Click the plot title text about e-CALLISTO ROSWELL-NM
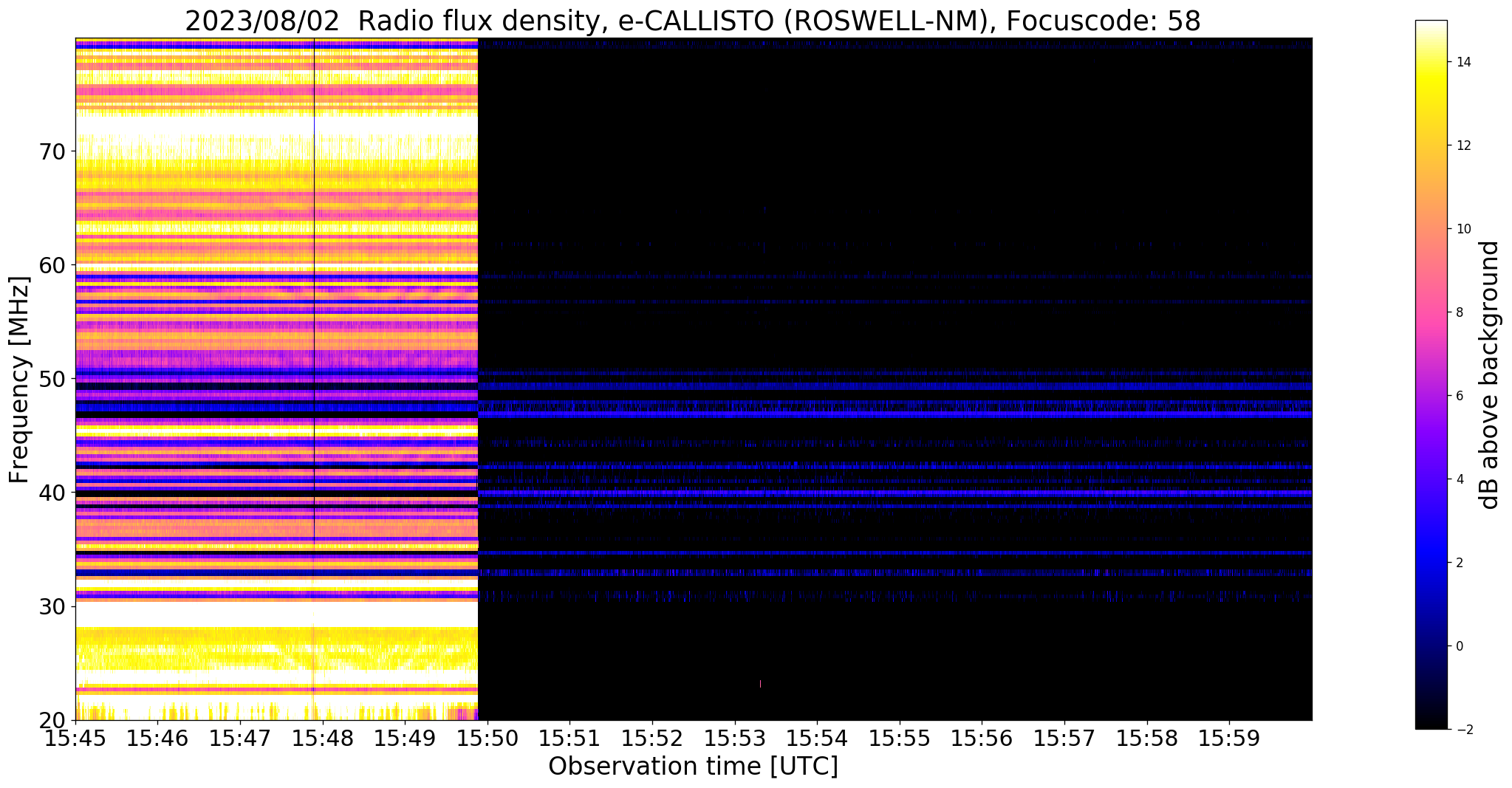1512x788 pixels. coord(693,21)
